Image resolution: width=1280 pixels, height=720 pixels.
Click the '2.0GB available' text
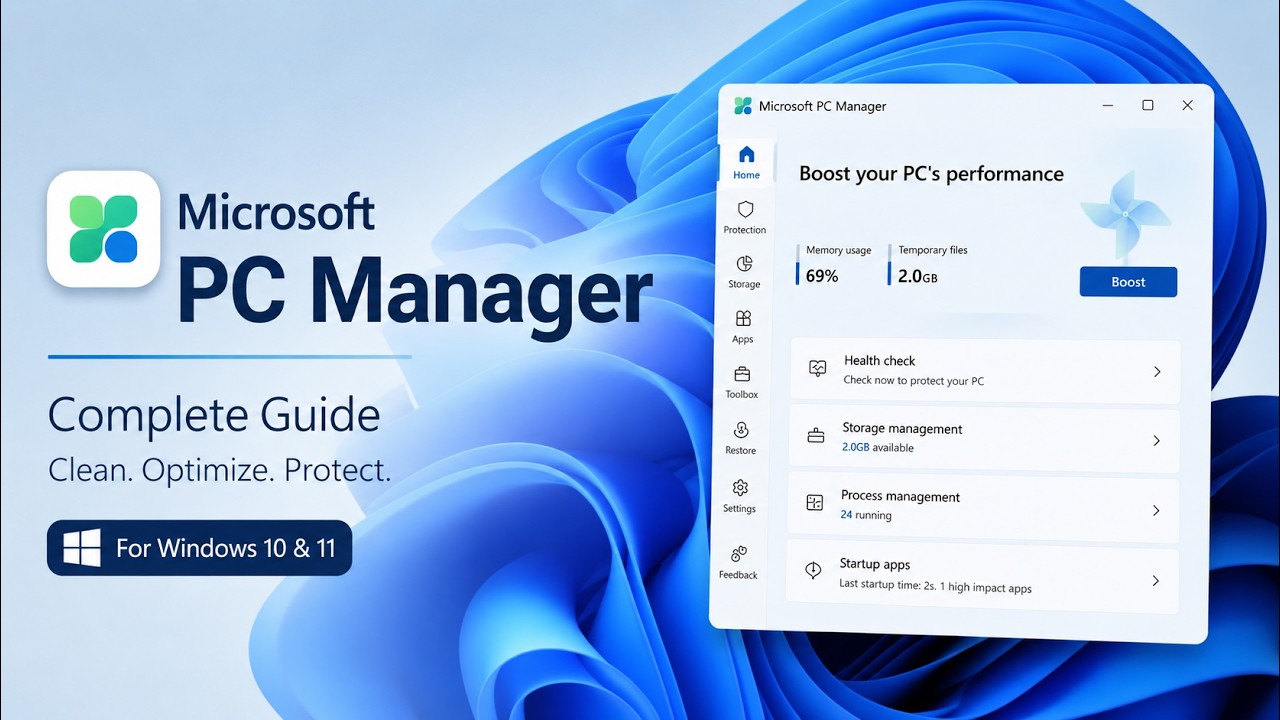click(x=878, y=448)
